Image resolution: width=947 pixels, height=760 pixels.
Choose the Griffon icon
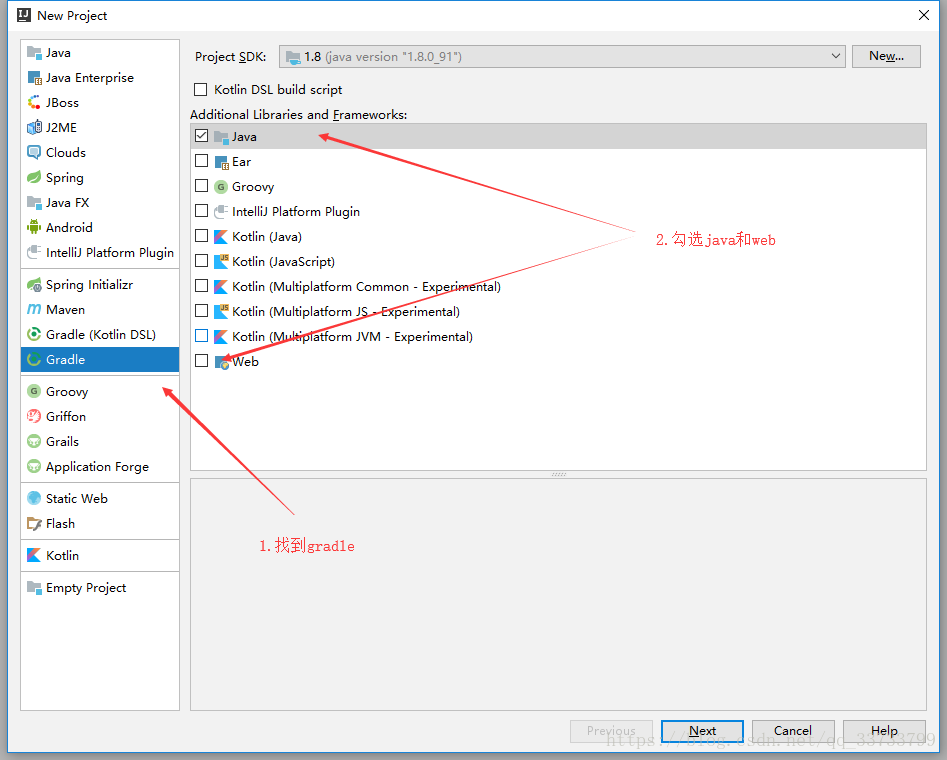[34, 416]
